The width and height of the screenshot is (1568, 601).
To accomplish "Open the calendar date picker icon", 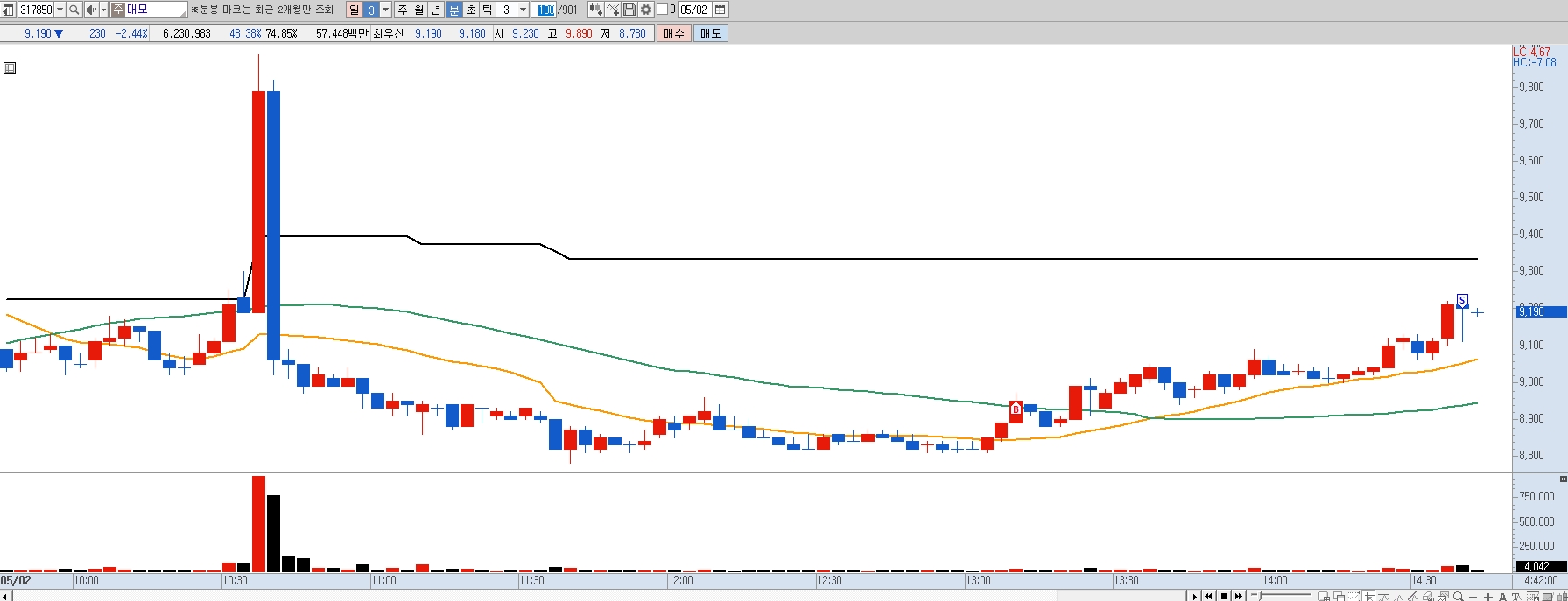I will click(x=720, y=10).
